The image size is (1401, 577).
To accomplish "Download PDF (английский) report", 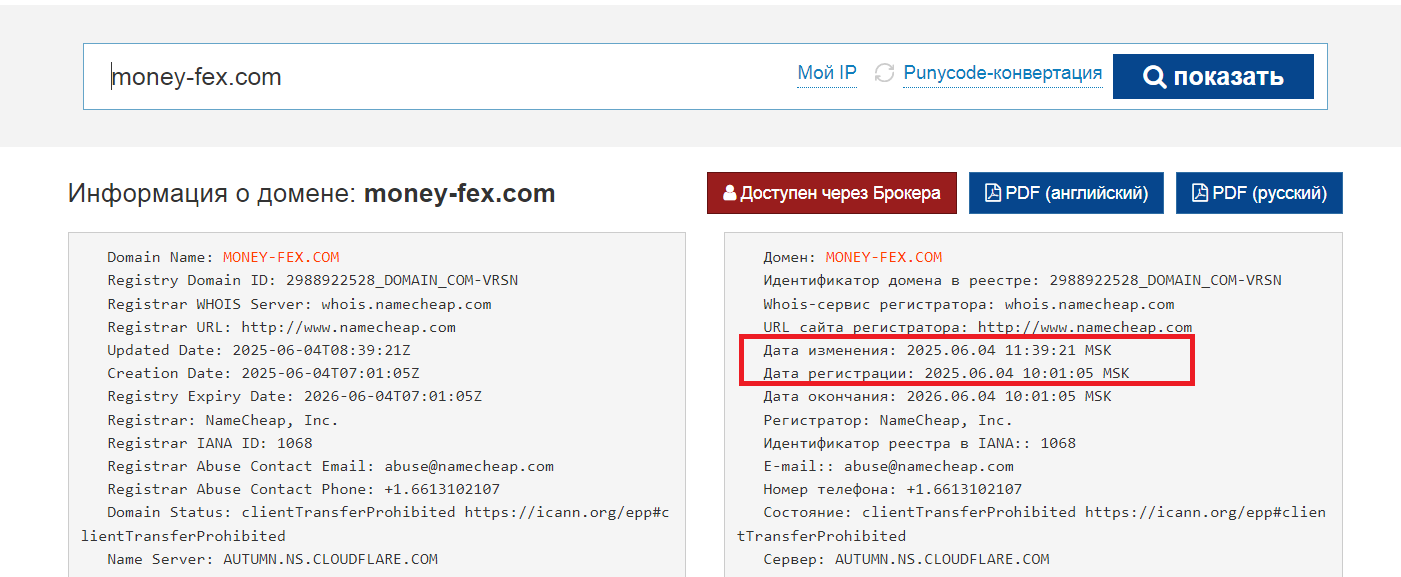I will pos(1066,193).
